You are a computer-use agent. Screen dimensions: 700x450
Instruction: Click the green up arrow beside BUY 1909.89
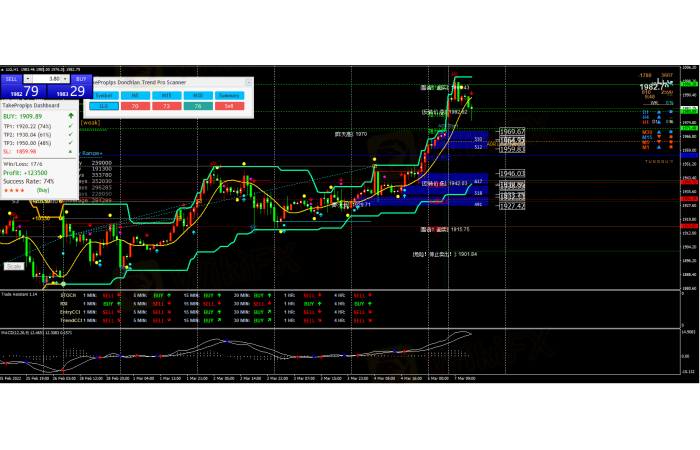69,116
